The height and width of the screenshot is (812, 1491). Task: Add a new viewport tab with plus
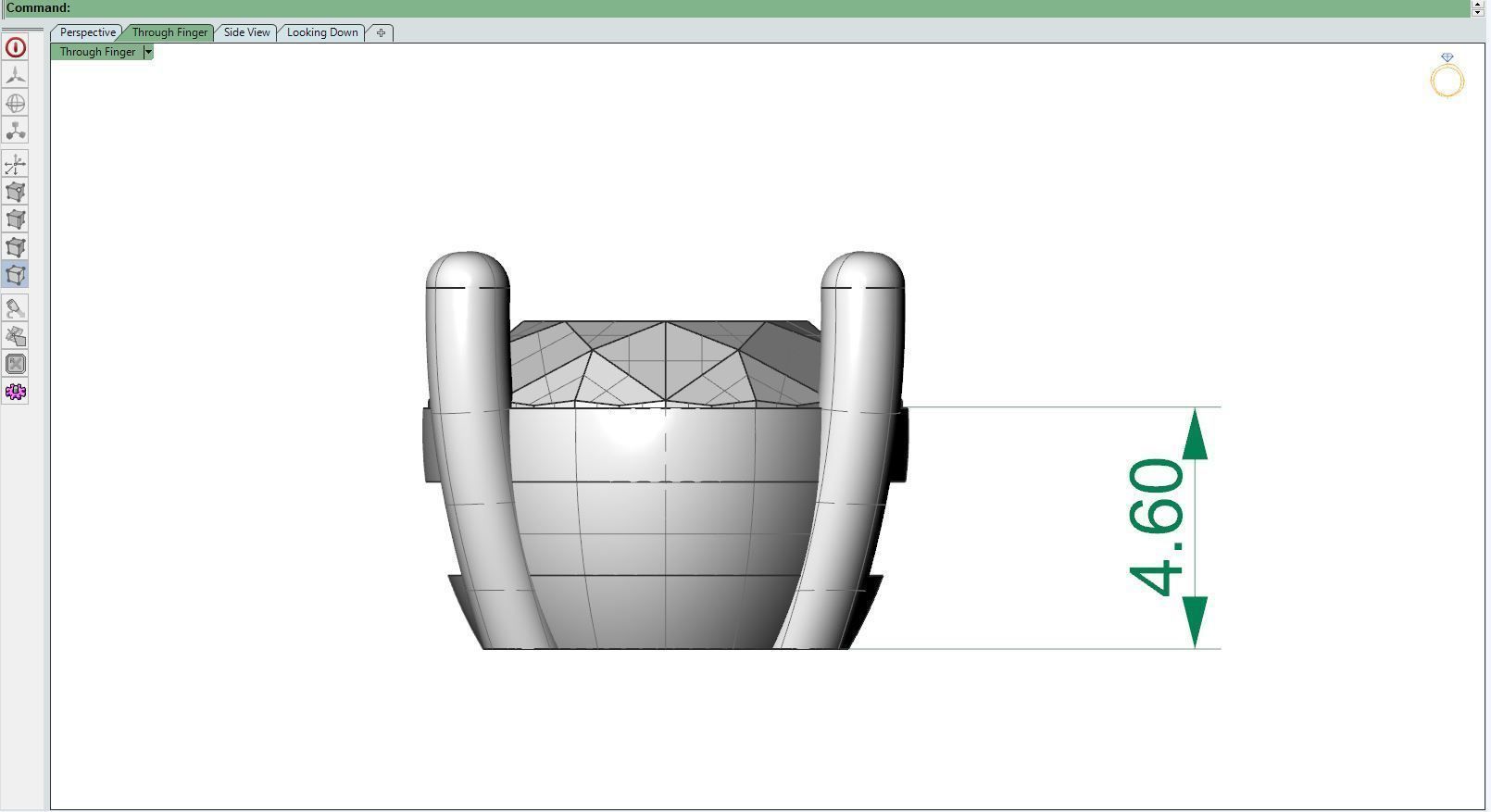pyautogui.click(x=381, y=32)
